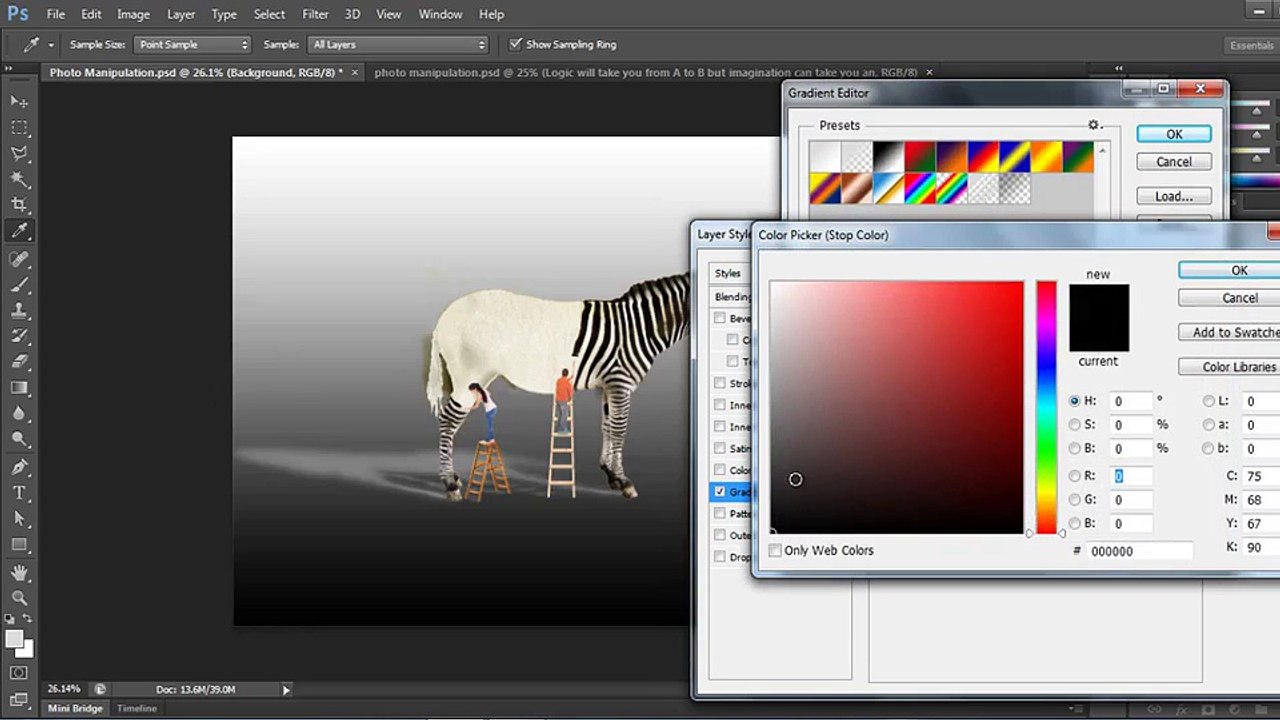This screenshot has width=1280, height=720.
Task: Click OK in Gradient Editor
Action: [1174, 134]
